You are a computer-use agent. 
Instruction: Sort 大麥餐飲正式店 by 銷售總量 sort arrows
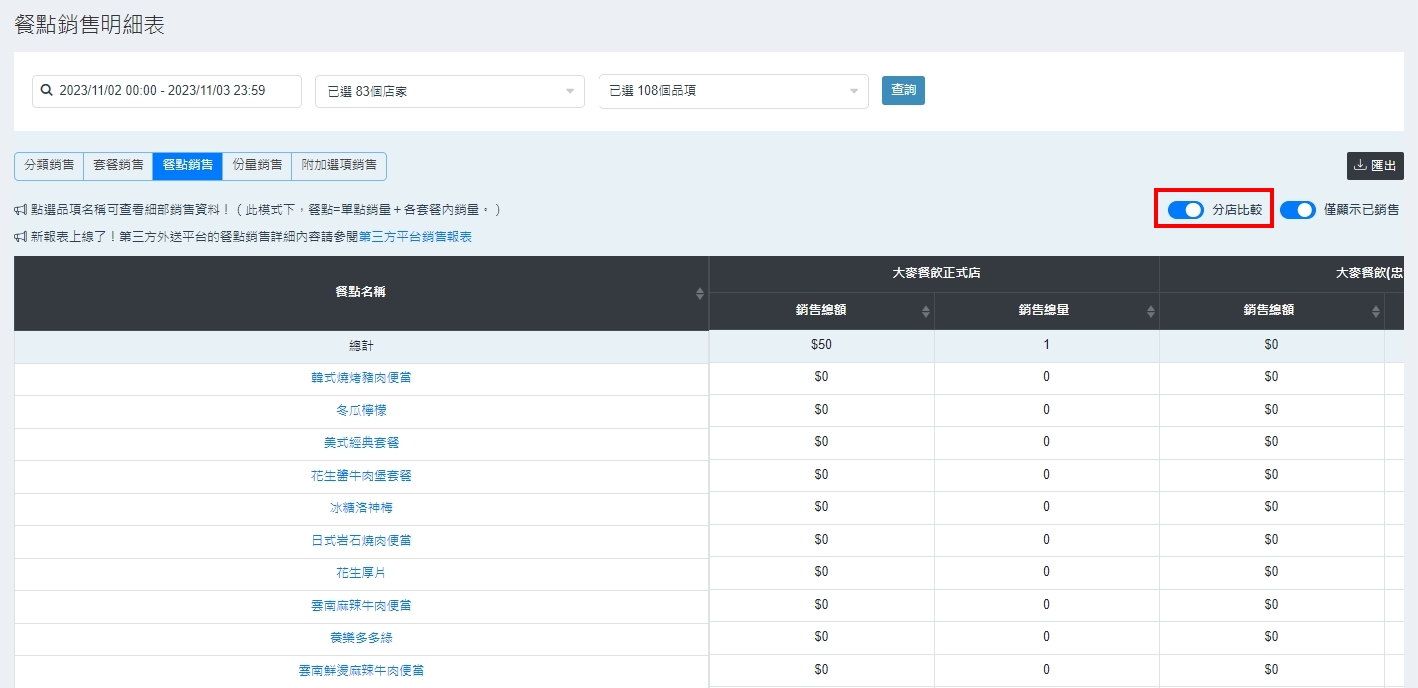pyautogui.click(x=1151, y=311)
